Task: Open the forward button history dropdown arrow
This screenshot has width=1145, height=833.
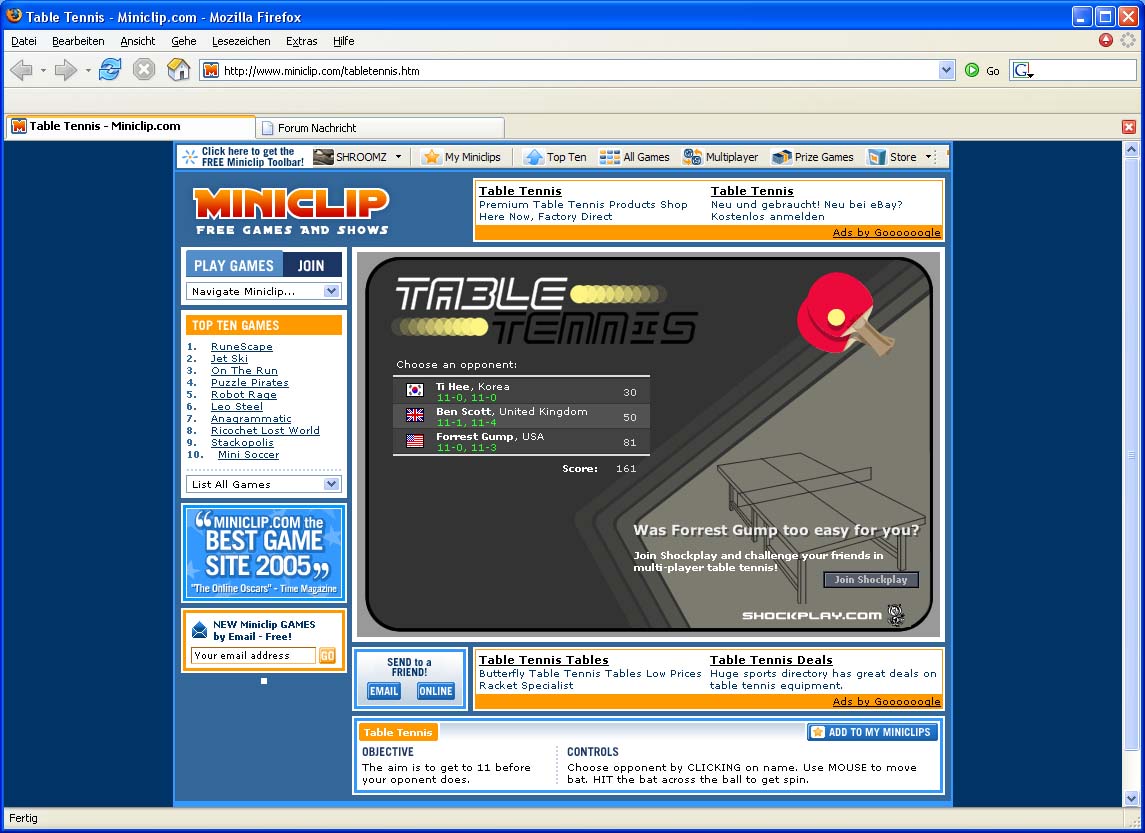Action: tap(88, 71)
